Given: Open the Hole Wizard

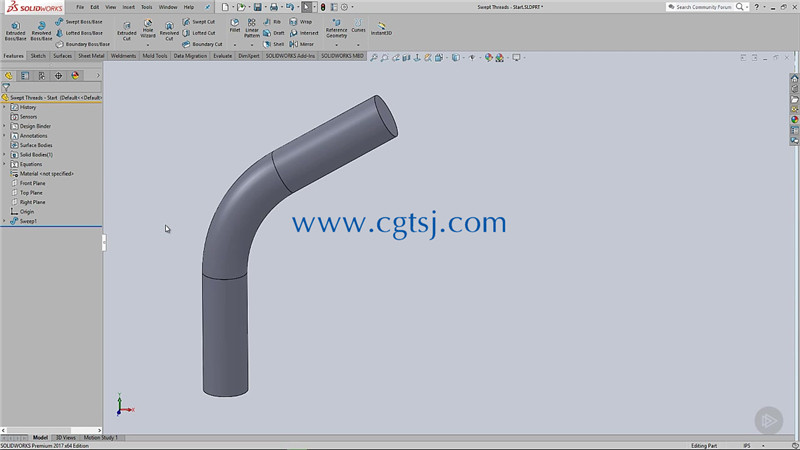Looking at the screenshot, I should click(148, 29).
